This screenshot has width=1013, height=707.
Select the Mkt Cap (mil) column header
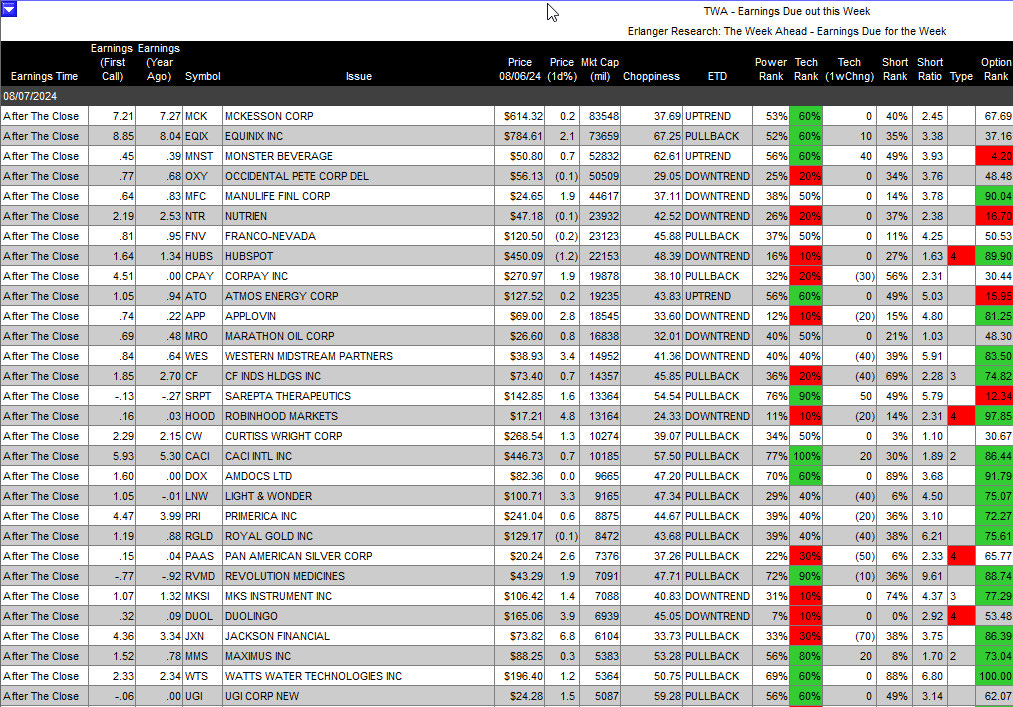[600, 69]
